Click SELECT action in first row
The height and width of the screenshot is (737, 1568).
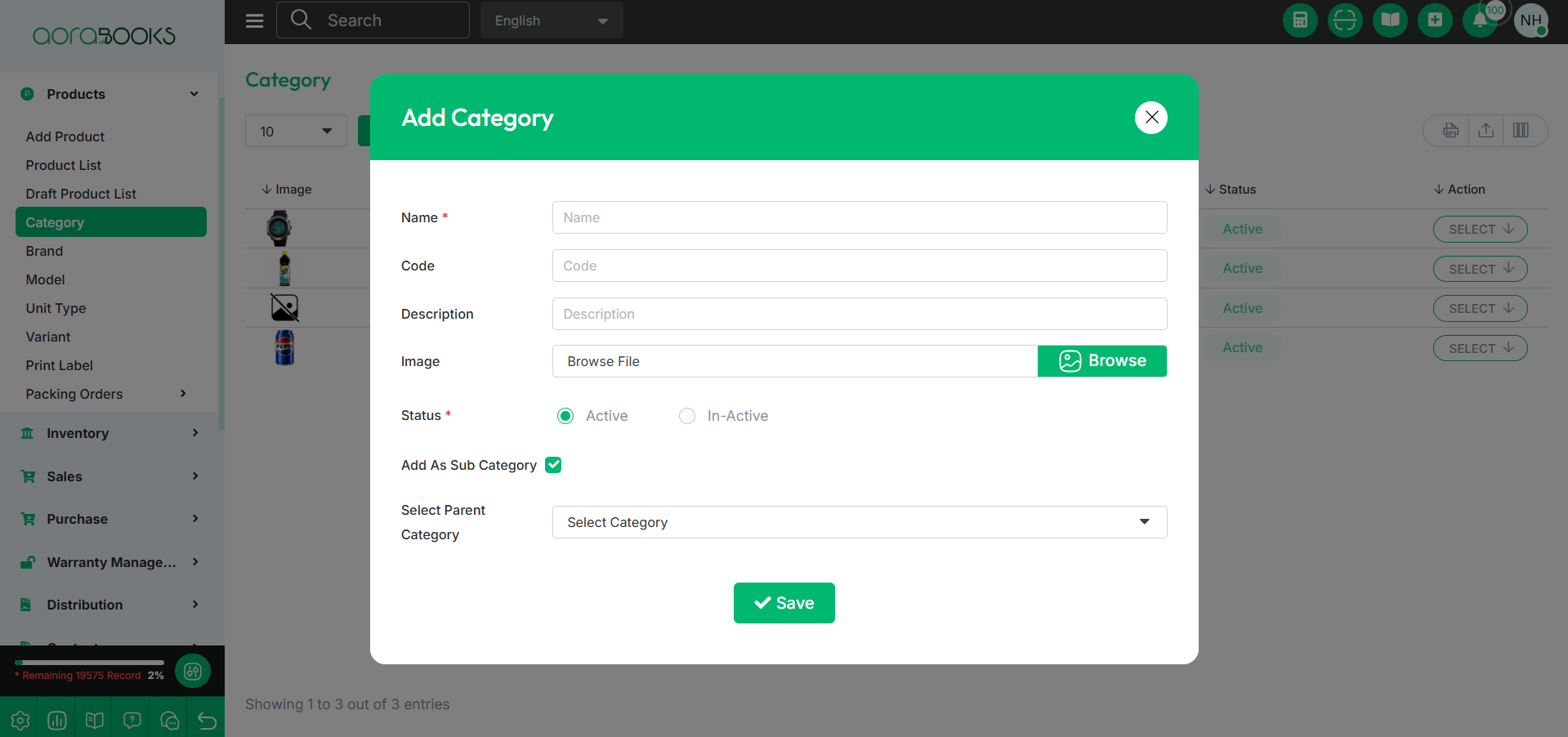(x=1481, y=230)
